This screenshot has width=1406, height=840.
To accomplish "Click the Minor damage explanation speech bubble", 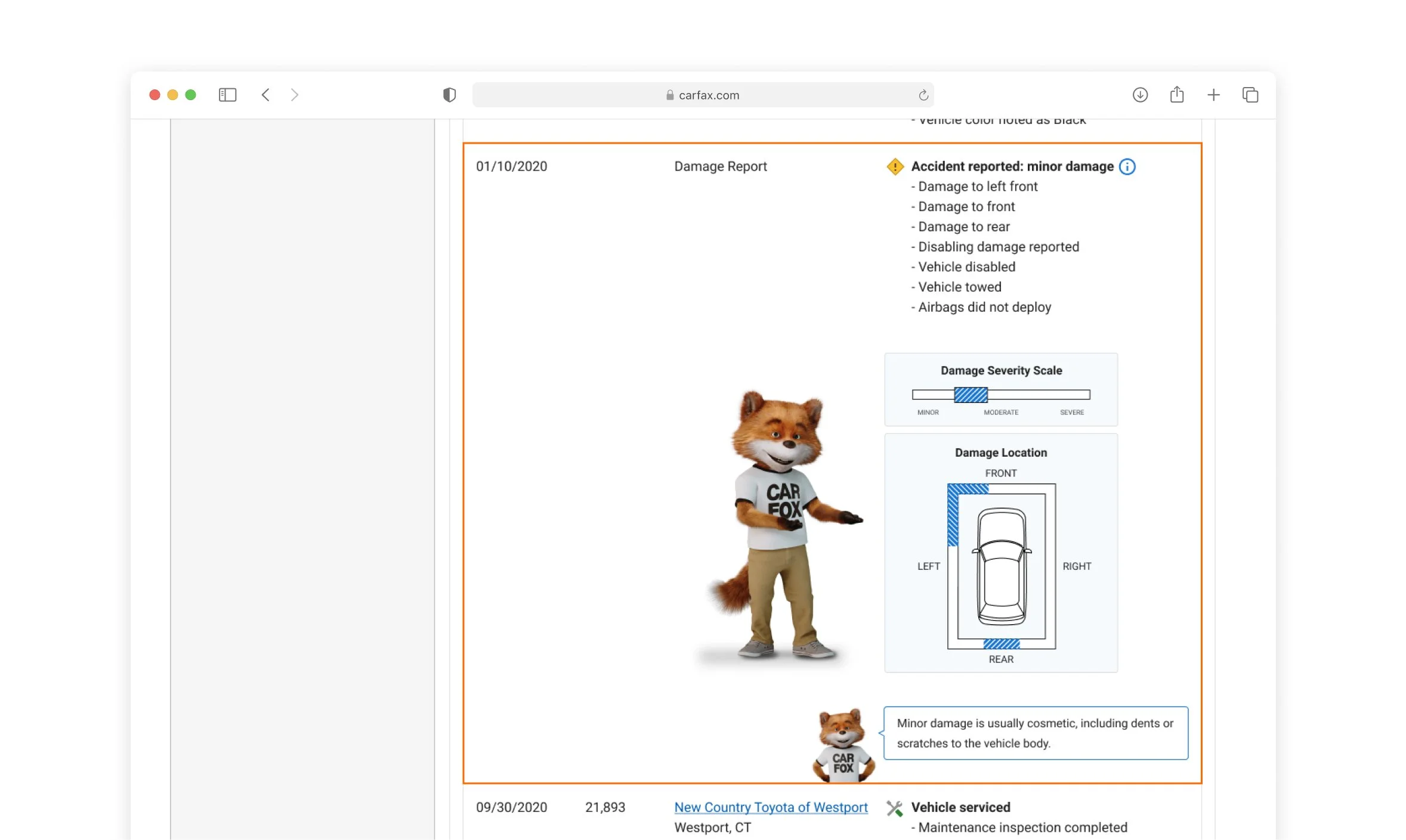I will 1035,733.
